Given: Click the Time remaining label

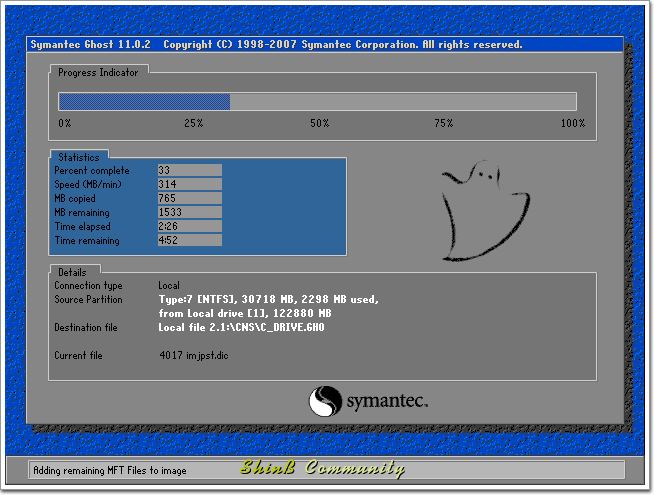Looking at the screenshot, I should tap(87, 241).
